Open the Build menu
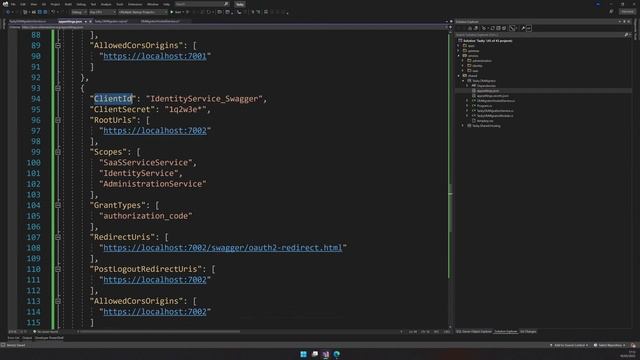Screen dimensions: 640x360 click(68, 4)
